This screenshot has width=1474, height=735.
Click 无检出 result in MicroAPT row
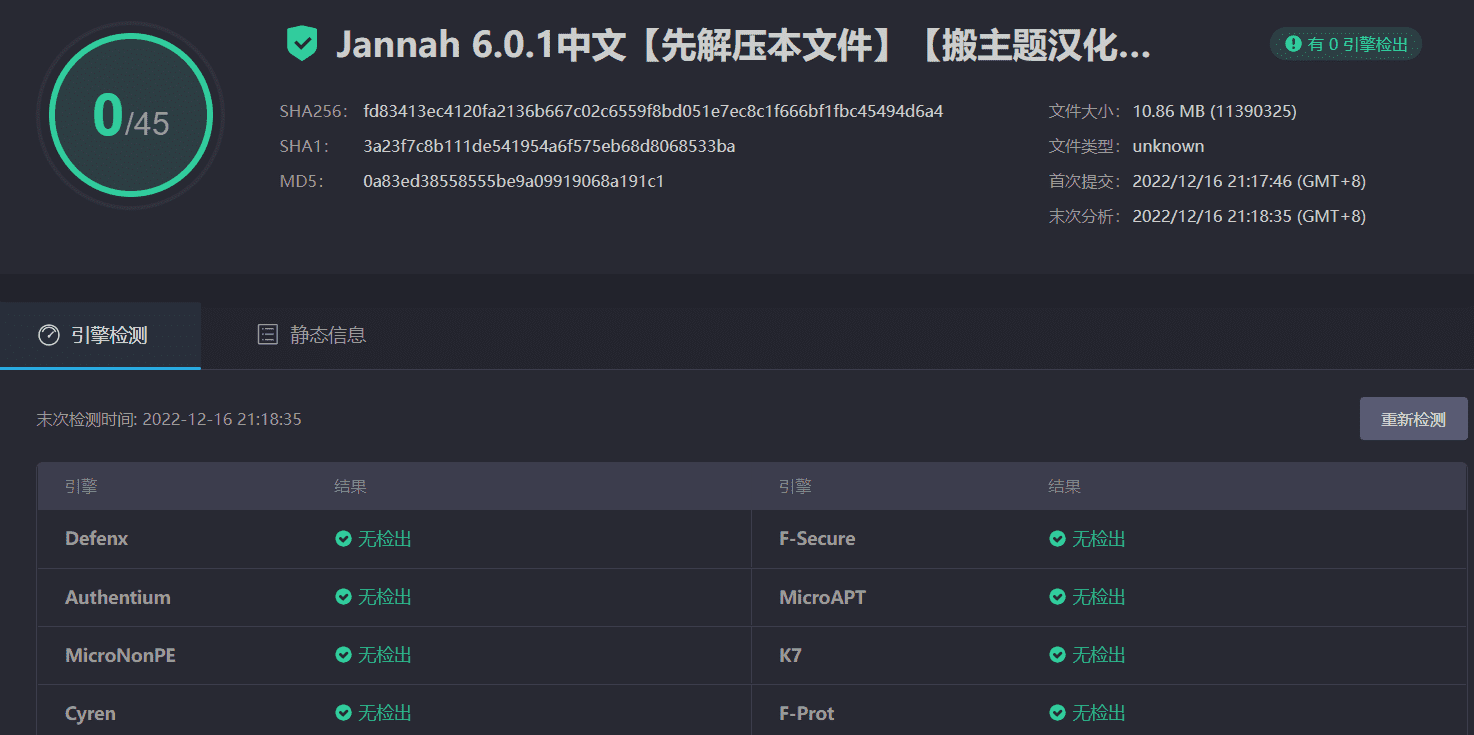coord(1099,597)
